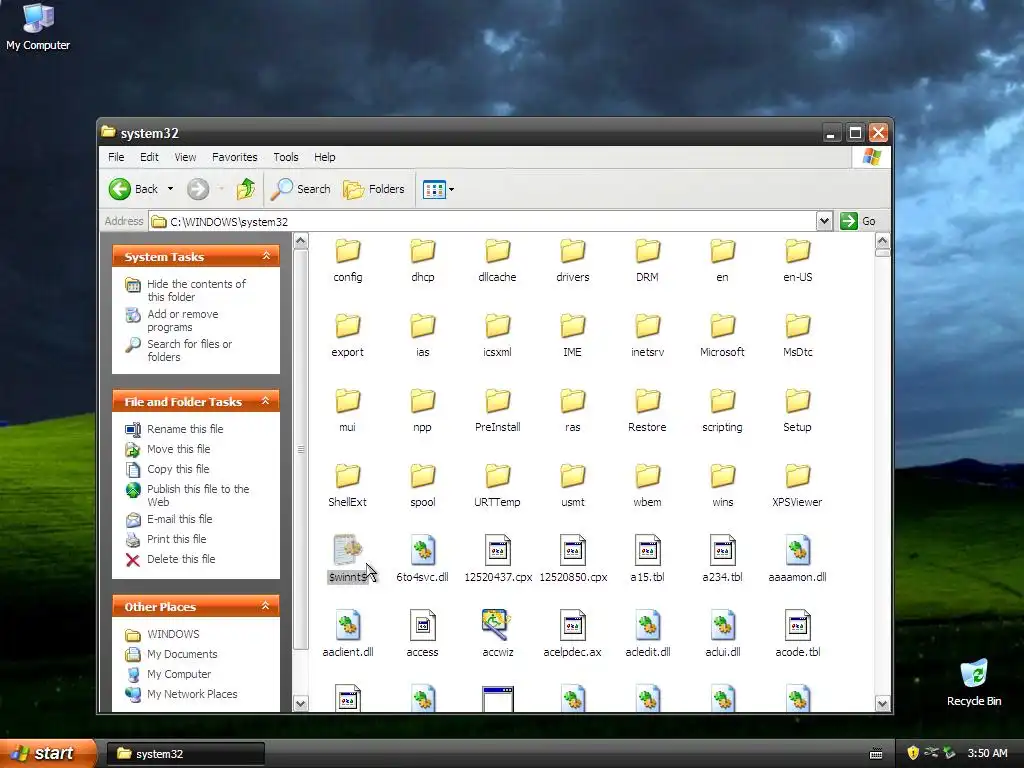1024x768 pixels.
Task: Select the 6to4svc.dll file
Action: 423,559
